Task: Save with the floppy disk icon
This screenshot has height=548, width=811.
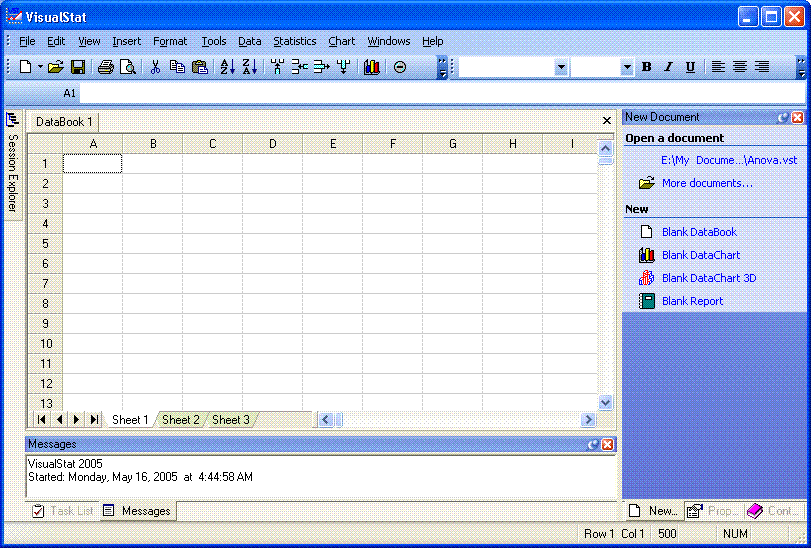Action: (x=78, y=67)
